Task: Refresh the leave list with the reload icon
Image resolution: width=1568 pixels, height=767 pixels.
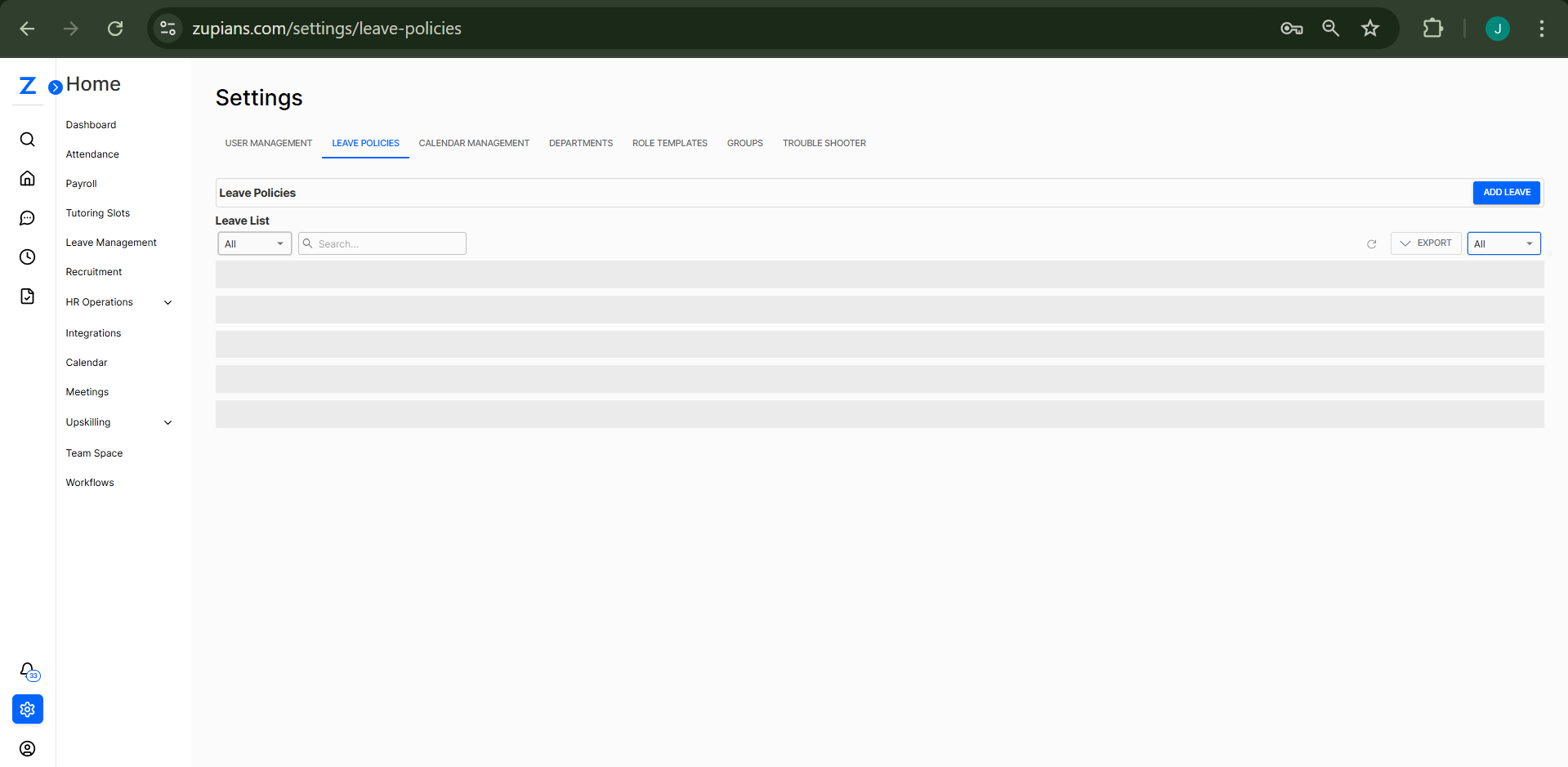Action: (x=1372, y=243)
